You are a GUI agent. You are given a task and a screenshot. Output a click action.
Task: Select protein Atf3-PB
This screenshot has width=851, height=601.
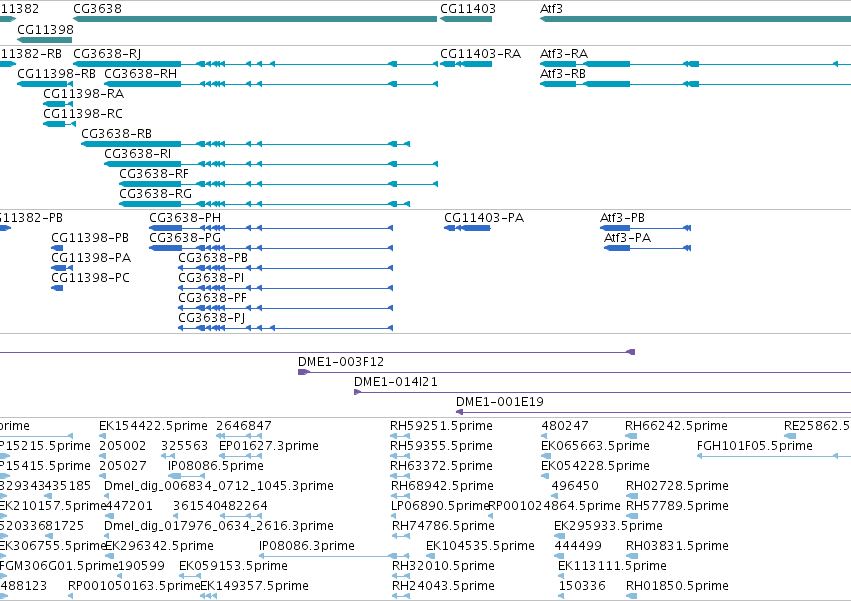click(645, 228)
